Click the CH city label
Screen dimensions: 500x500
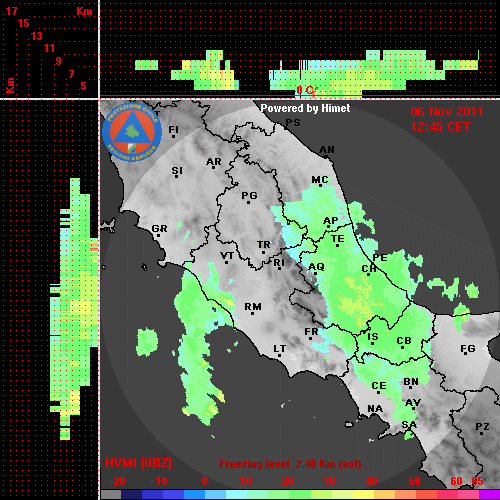369,270
